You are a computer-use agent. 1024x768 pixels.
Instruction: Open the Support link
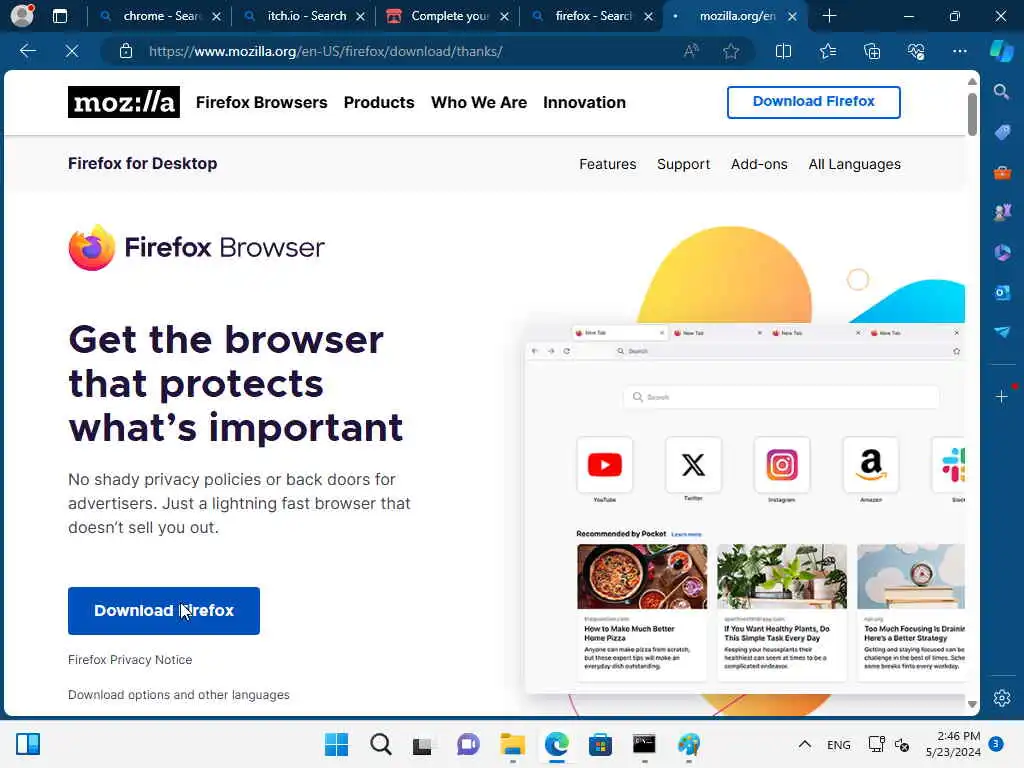[683, 164]
